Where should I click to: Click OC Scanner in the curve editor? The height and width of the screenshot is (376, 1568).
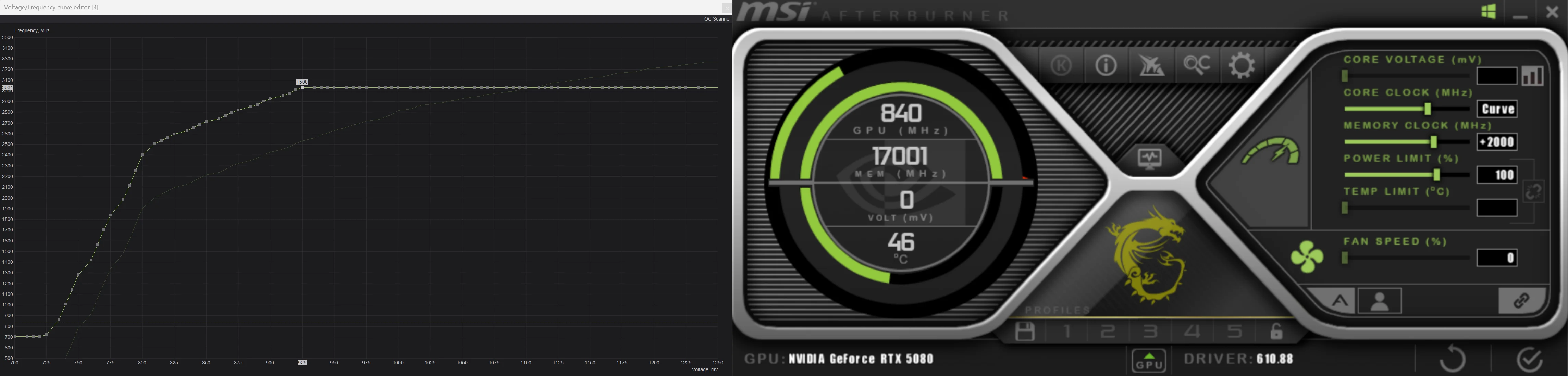(x=717, y=19)
